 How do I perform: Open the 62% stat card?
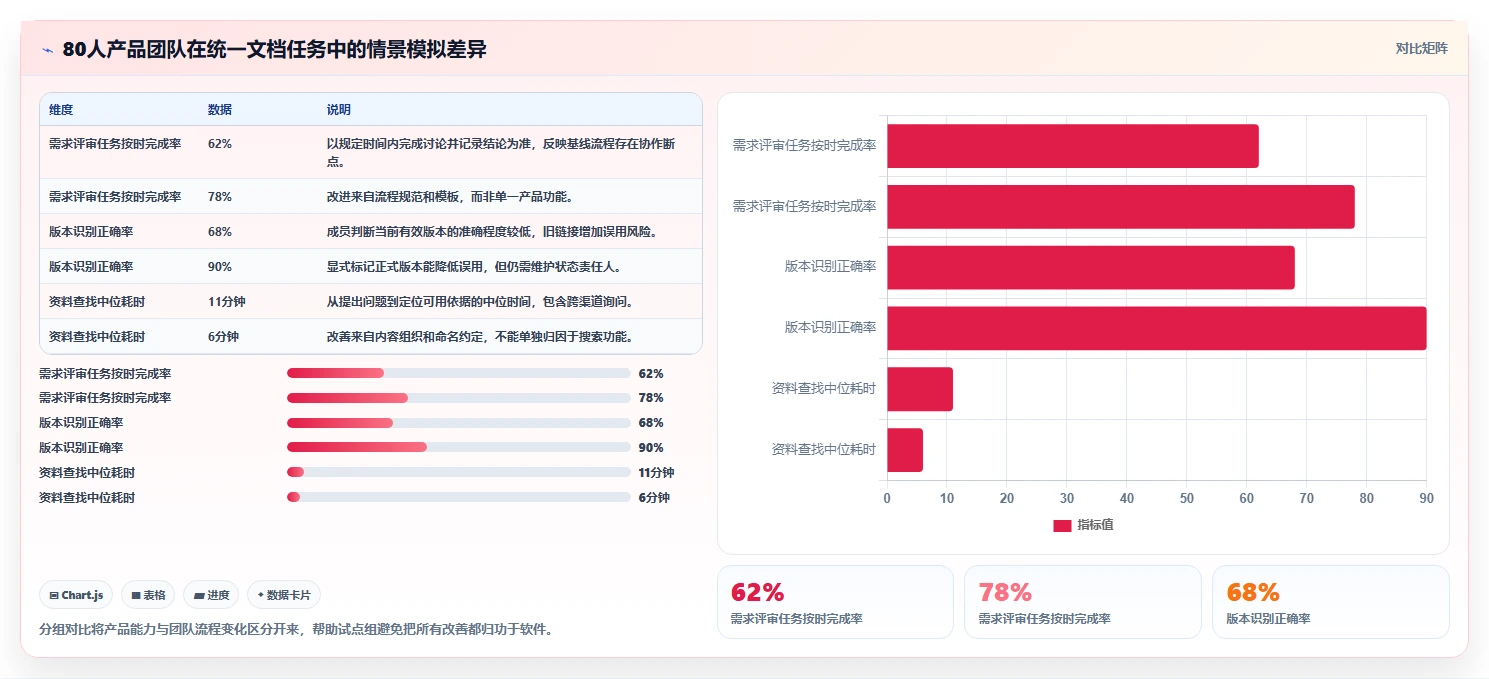click(x=835, y=602)
